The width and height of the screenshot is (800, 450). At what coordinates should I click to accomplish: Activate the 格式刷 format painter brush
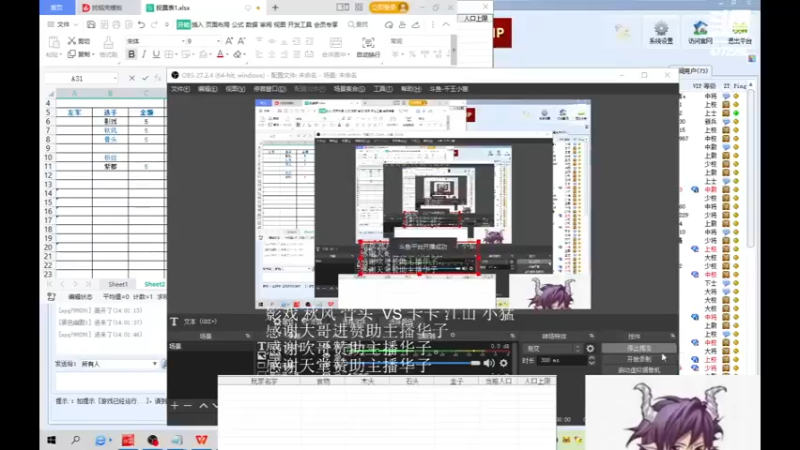(x=108, y=47)
